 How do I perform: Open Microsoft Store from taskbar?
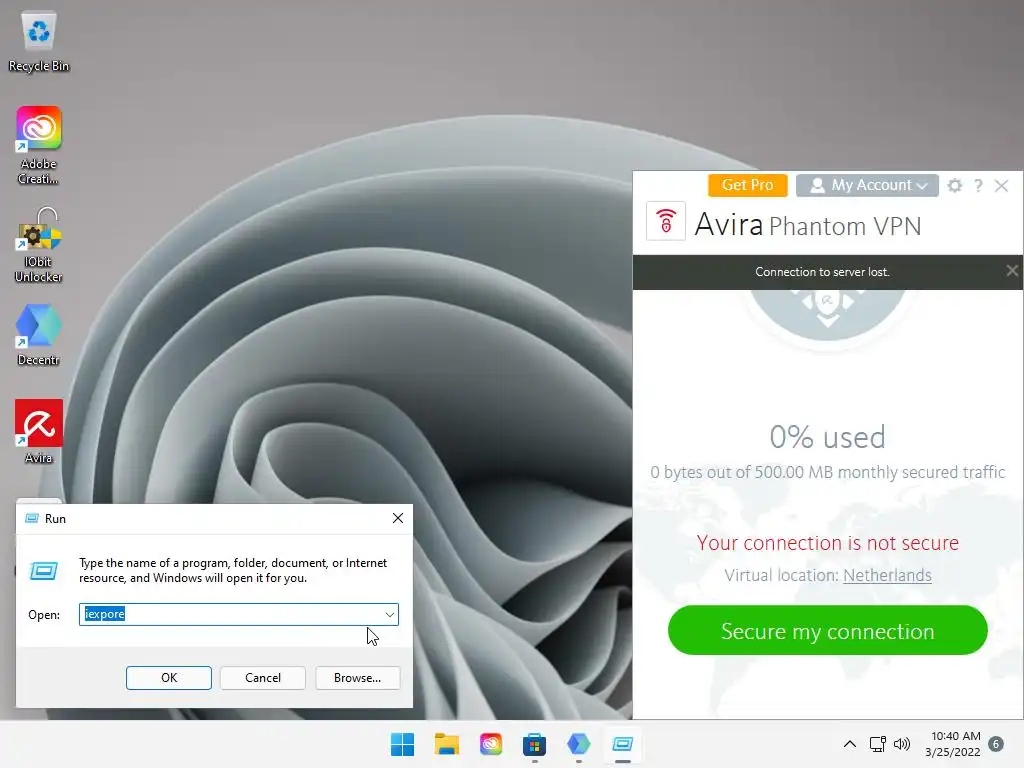(x=534, y=744)
